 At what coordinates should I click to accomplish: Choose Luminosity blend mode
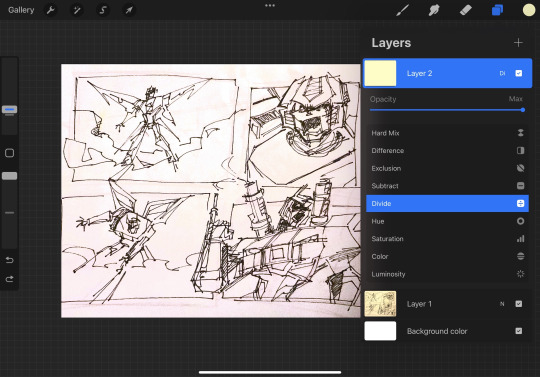pos(447,274)
